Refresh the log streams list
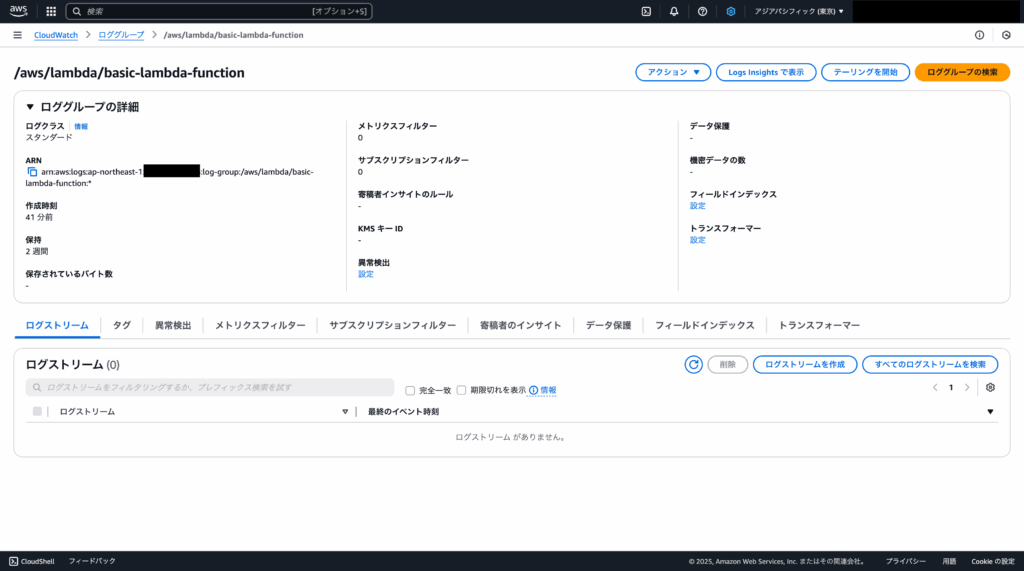The image size is (1024, 571). [694, 365]
